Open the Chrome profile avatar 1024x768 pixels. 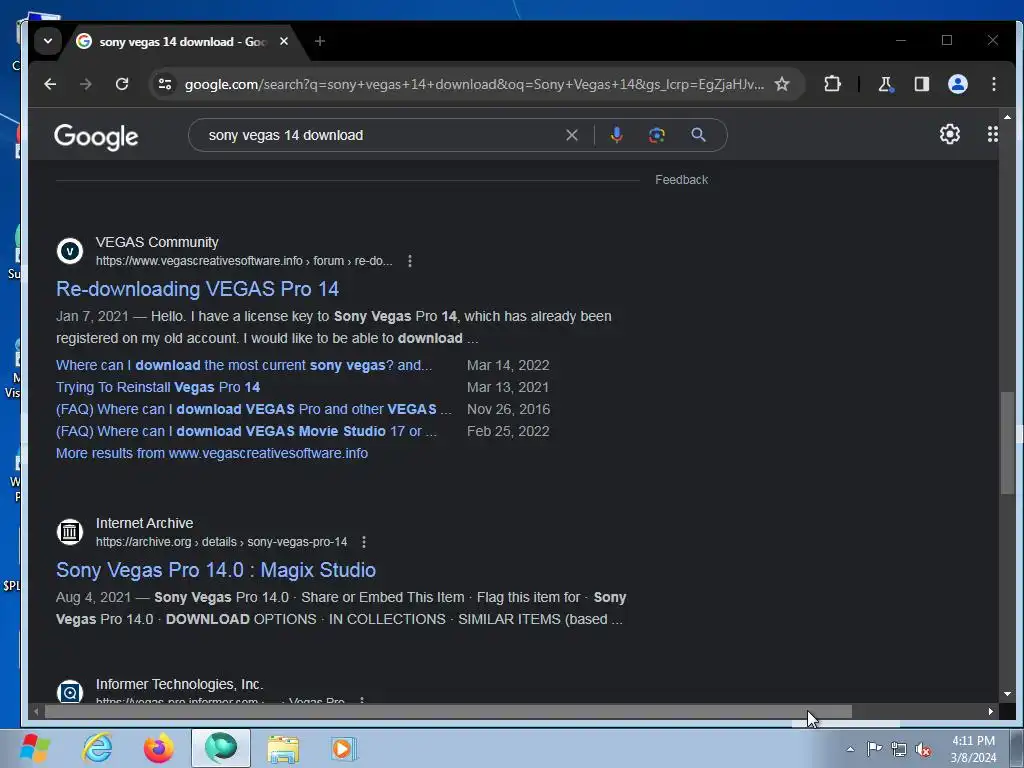[x=957, y=84]
